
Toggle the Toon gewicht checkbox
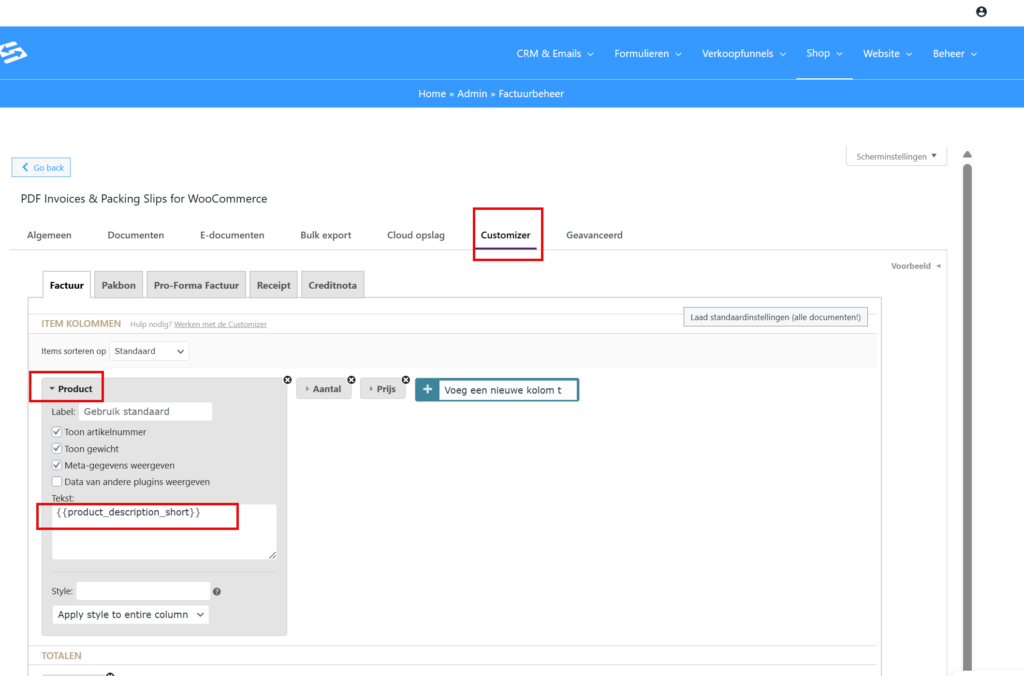(x=57, y=449)
